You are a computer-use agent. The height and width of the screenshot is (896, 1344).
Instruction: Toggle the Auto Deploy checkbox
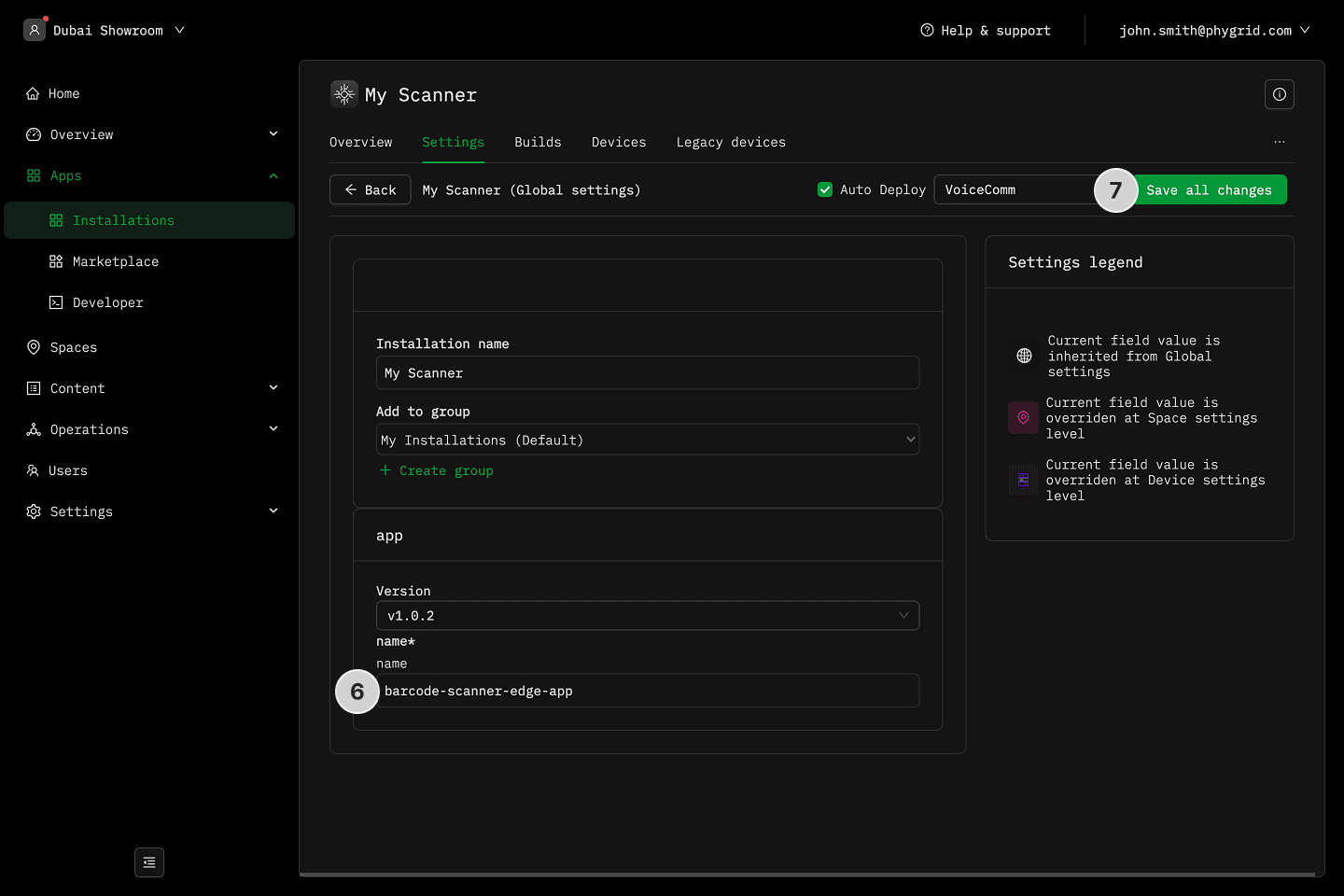tap(825, 189)
